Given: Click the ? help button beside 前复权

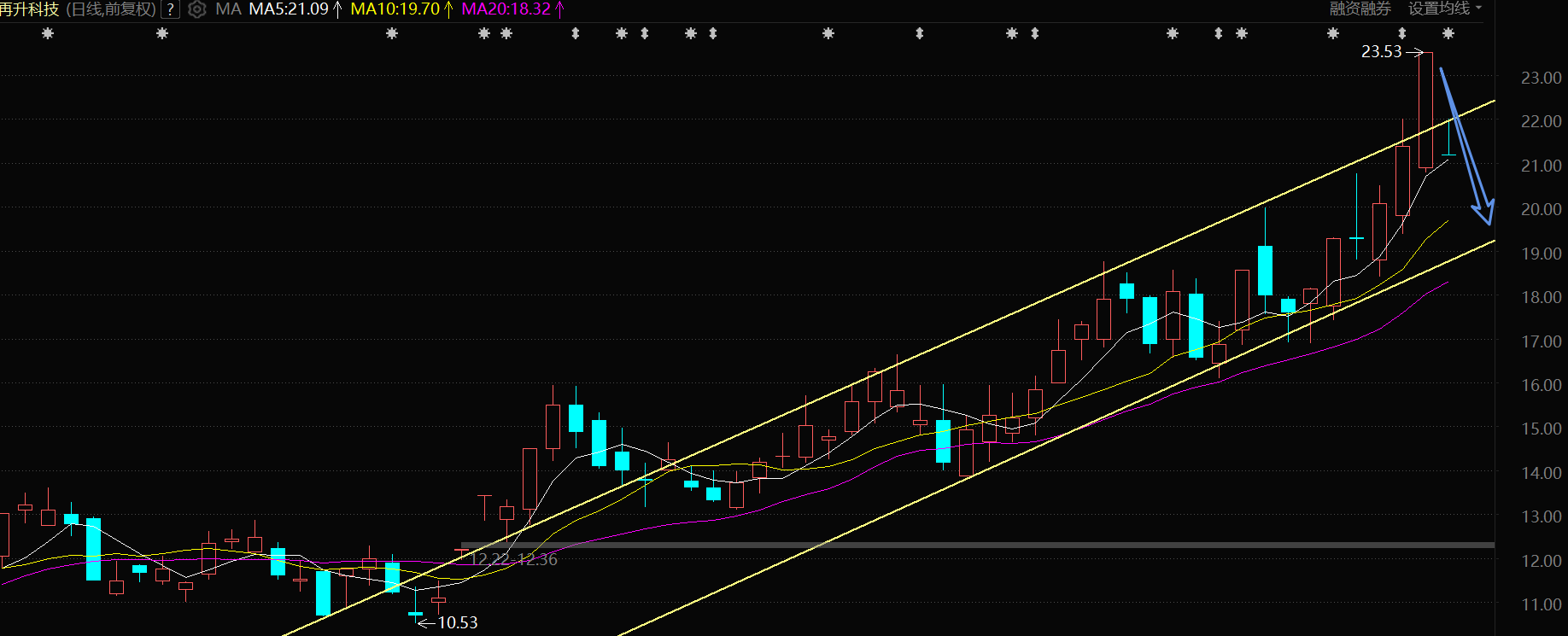Looking at the screenshot, I should [170, 9].
